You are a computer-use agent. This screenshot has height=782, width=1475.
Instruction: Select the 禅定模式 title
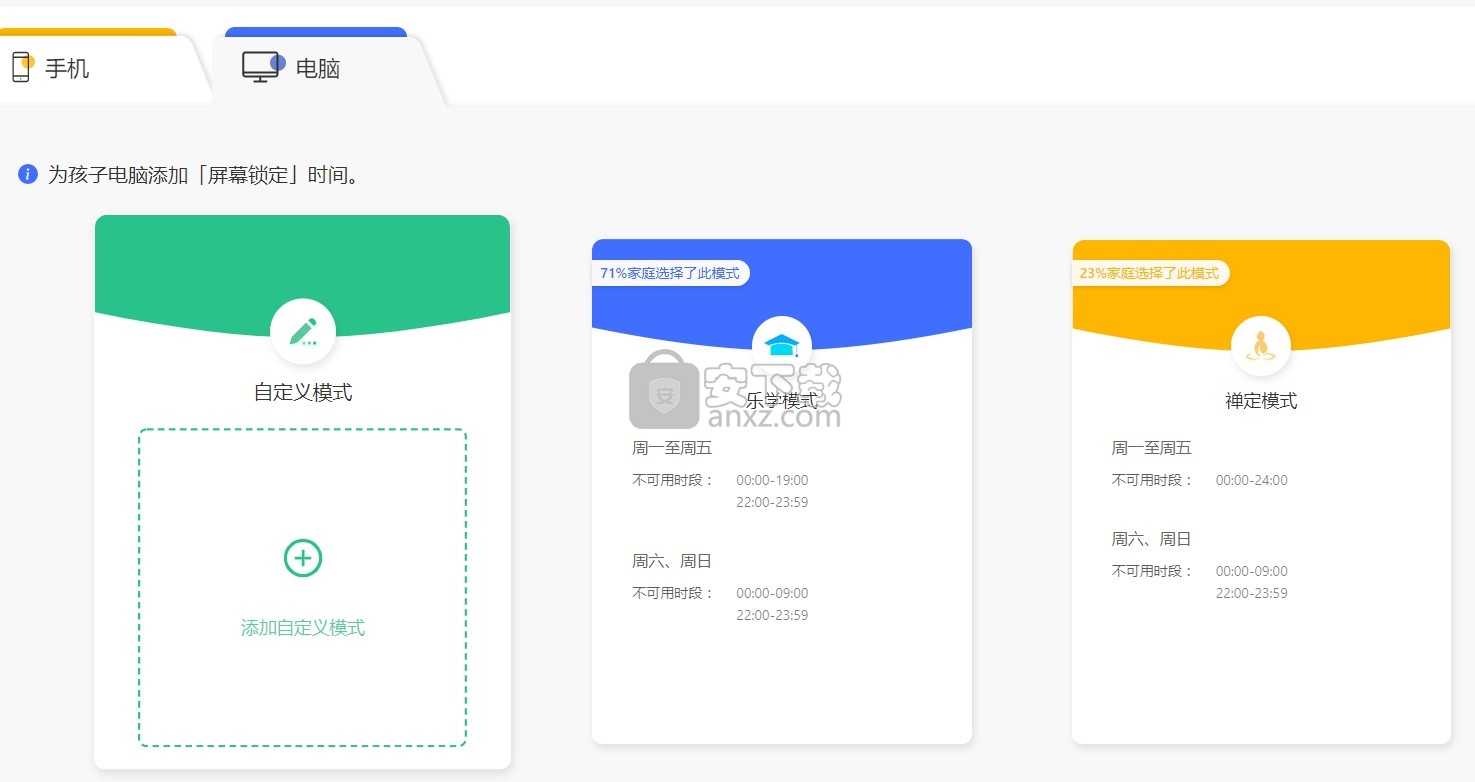(1261, 401)
